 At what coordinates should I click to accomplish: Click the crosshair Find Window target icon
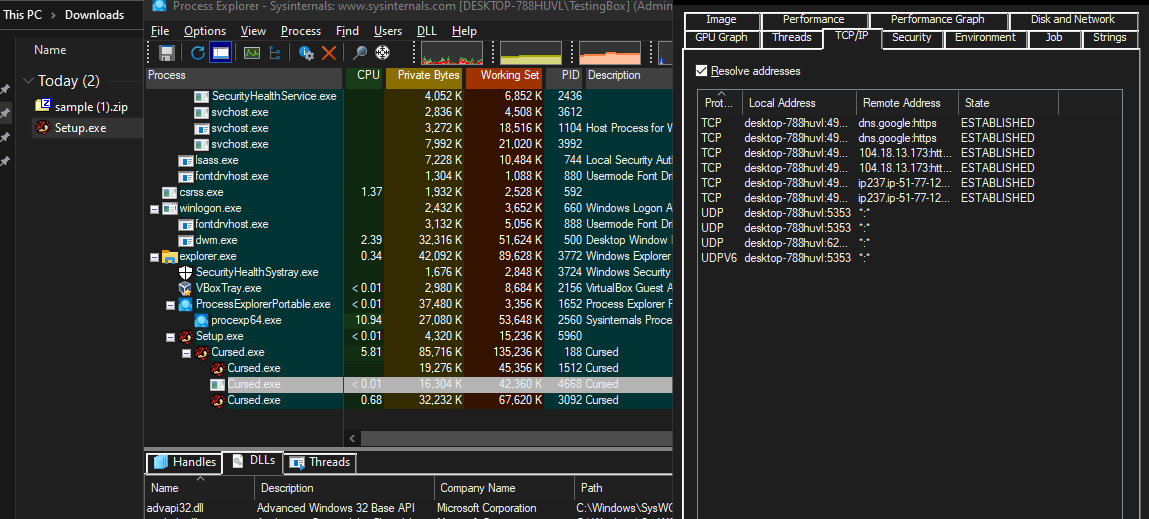coord(382,53)
